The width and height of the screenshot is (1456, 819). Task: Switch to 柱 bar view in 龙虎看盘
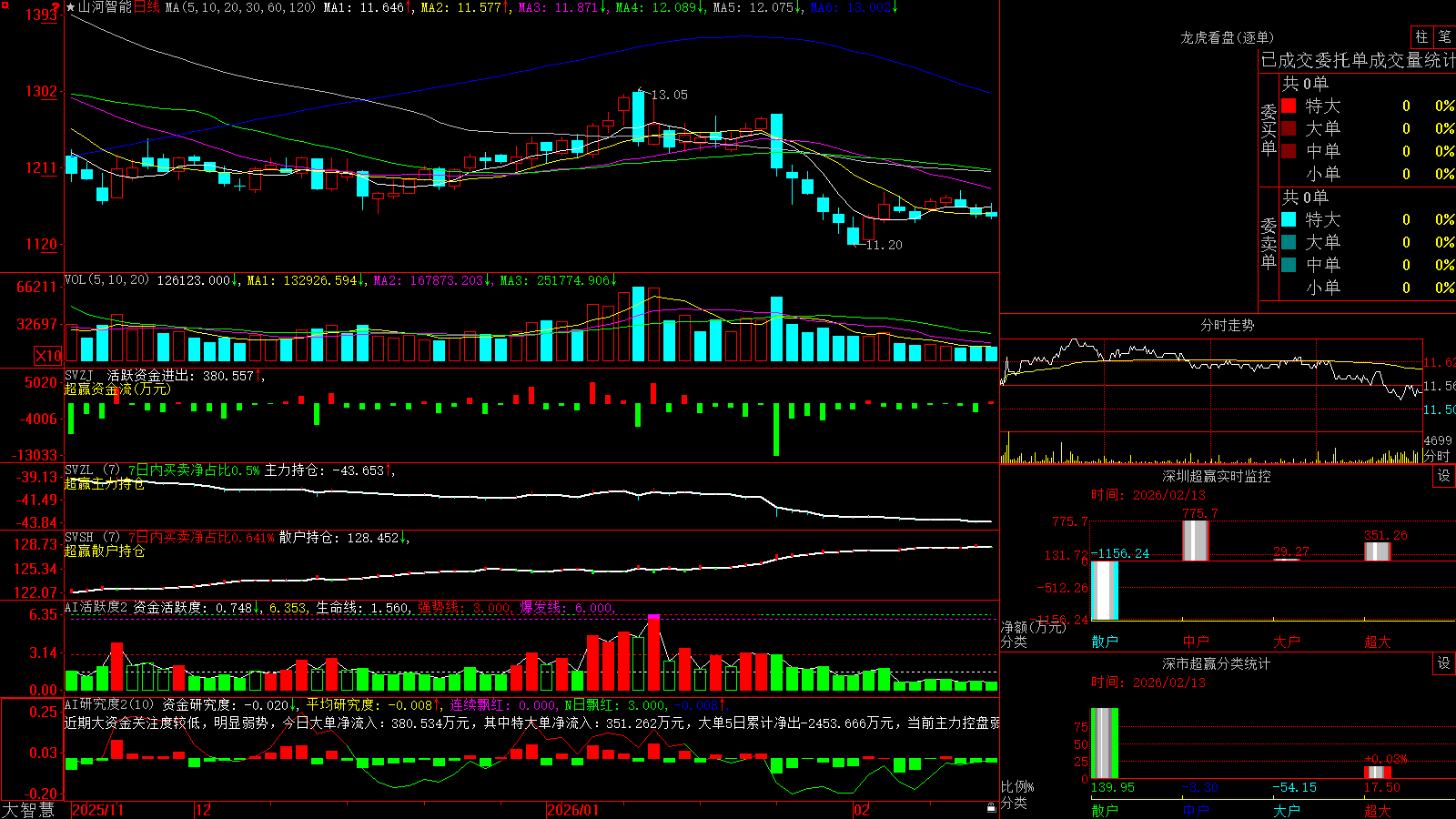pyautogui.click(x=1421, y=36)
